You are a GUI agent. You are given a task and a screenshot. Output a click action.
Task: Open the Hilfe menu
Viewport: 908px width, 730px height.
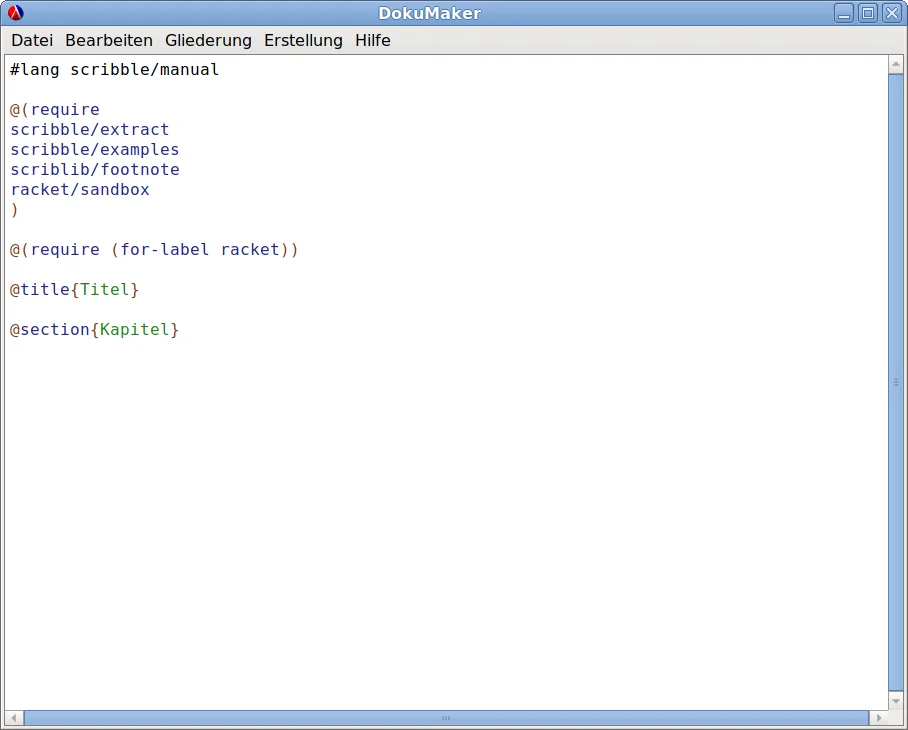[x=372, y=41]
